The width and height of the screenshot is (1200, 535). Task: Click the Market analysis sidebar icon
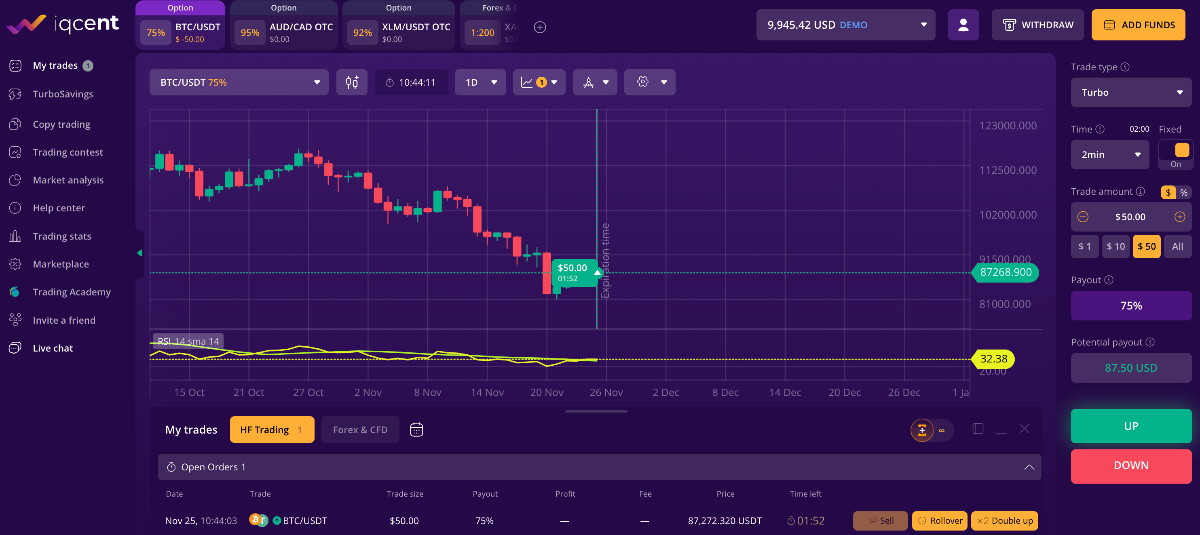(x=15, y=181)
